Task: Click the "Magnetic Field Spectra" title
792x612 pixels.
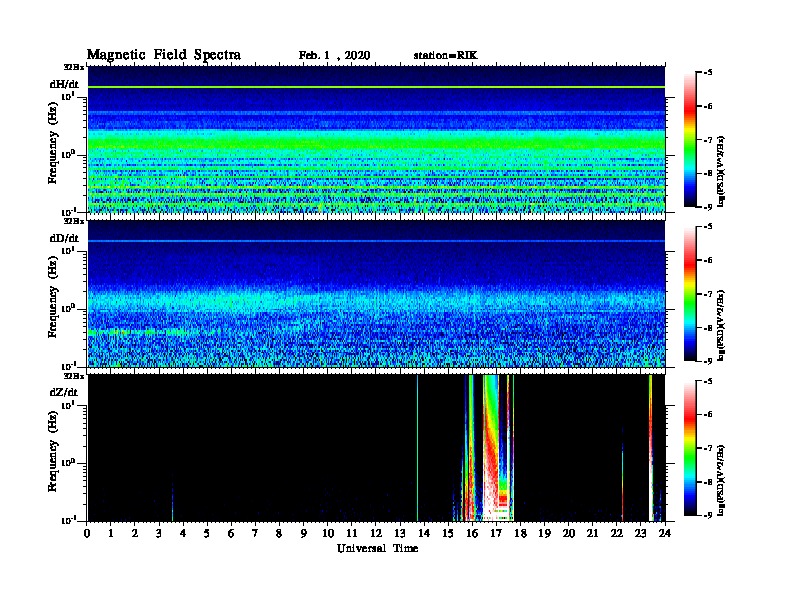Action: (x=164, y=55)
